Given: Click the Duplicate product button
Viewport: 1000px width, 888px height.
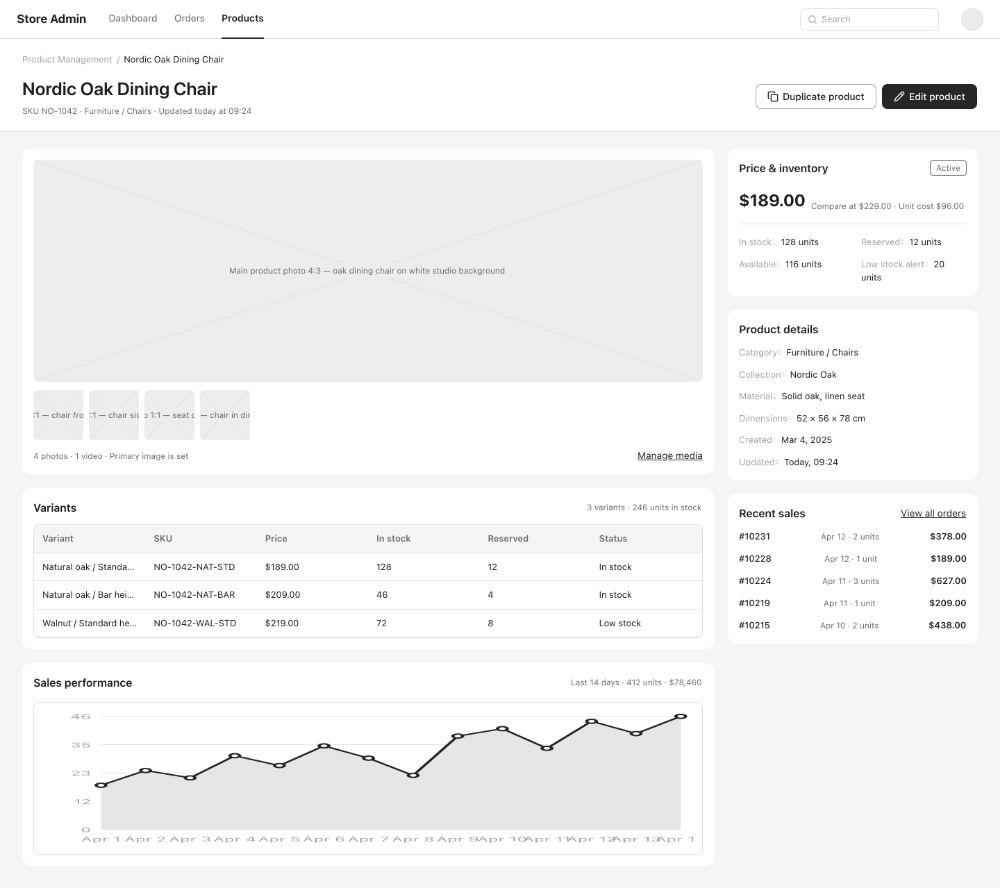Looking at the screenshot, I should pos(815,96).
